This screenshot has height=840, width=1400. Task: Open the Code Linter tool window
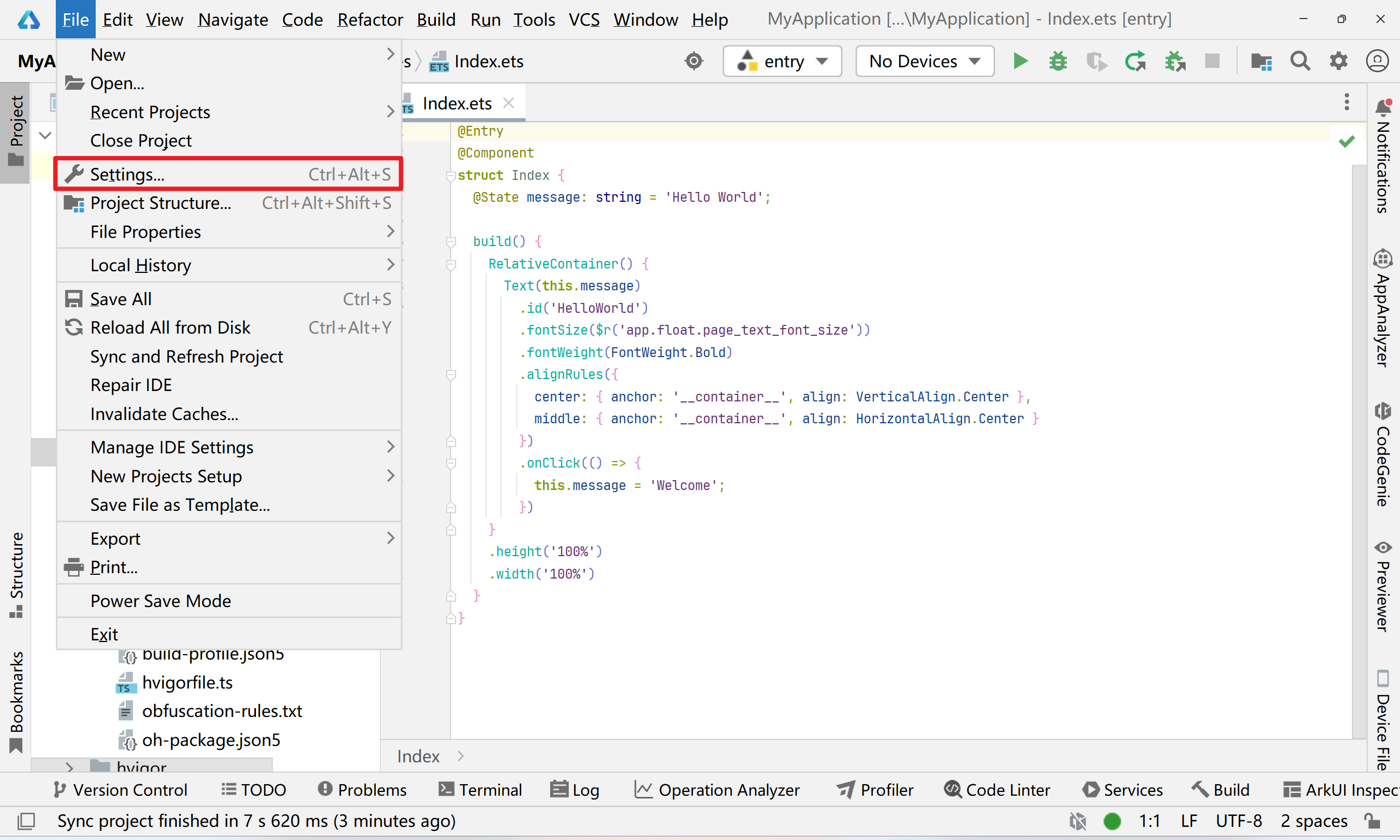click(x=997, y=790)
